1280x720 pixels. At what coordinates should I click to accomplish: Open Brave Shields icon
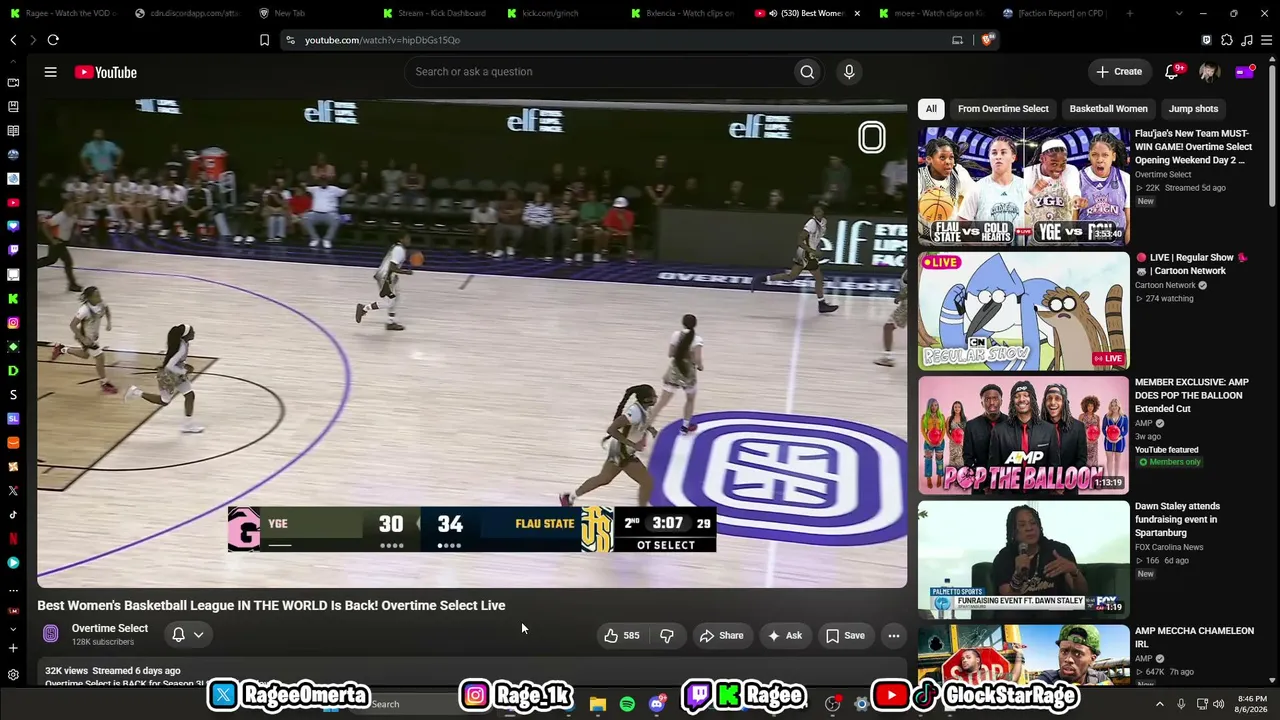pyautogui.click(x=987, y=40)
